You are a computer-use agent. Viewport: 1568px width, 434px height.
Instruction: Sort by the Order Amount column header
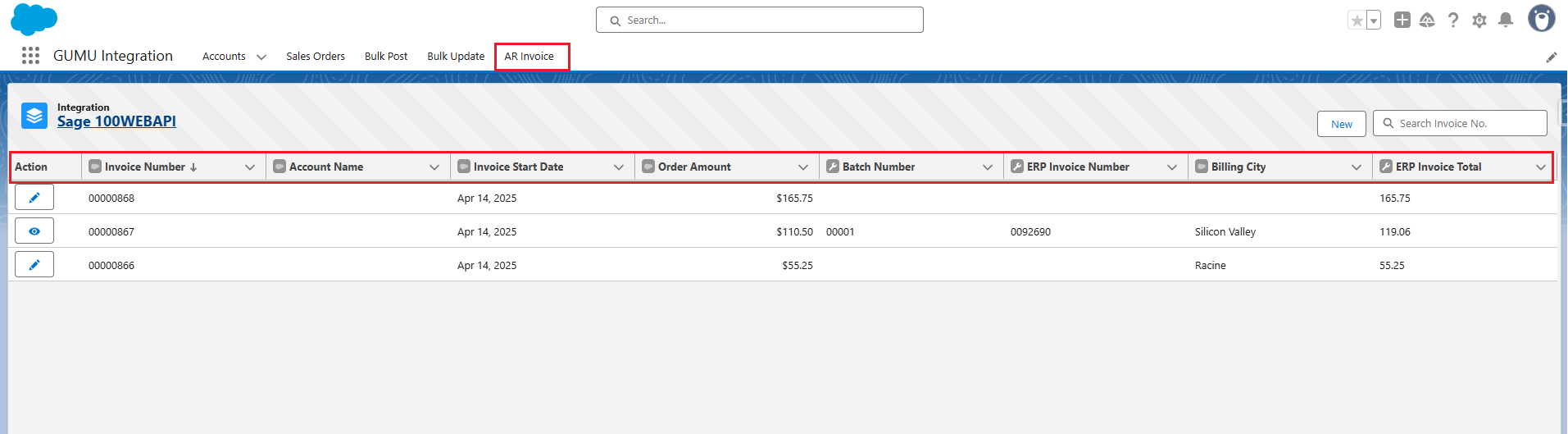pos(694,167)
